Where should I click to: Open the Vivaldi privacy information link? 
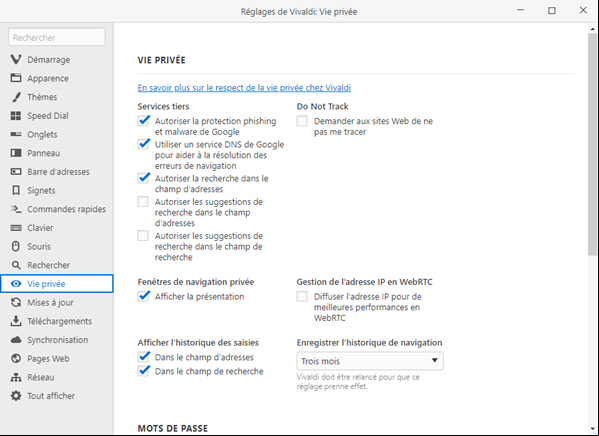click(244, 88)
